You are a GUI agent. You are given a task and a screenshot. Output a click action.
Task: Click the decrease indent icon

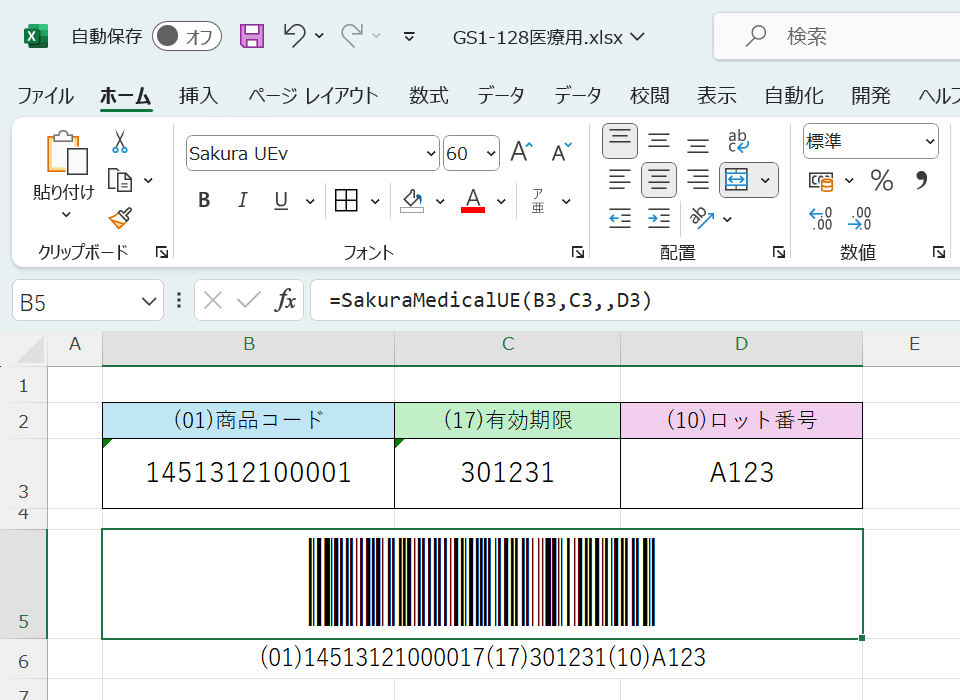(x=620, y=218)
